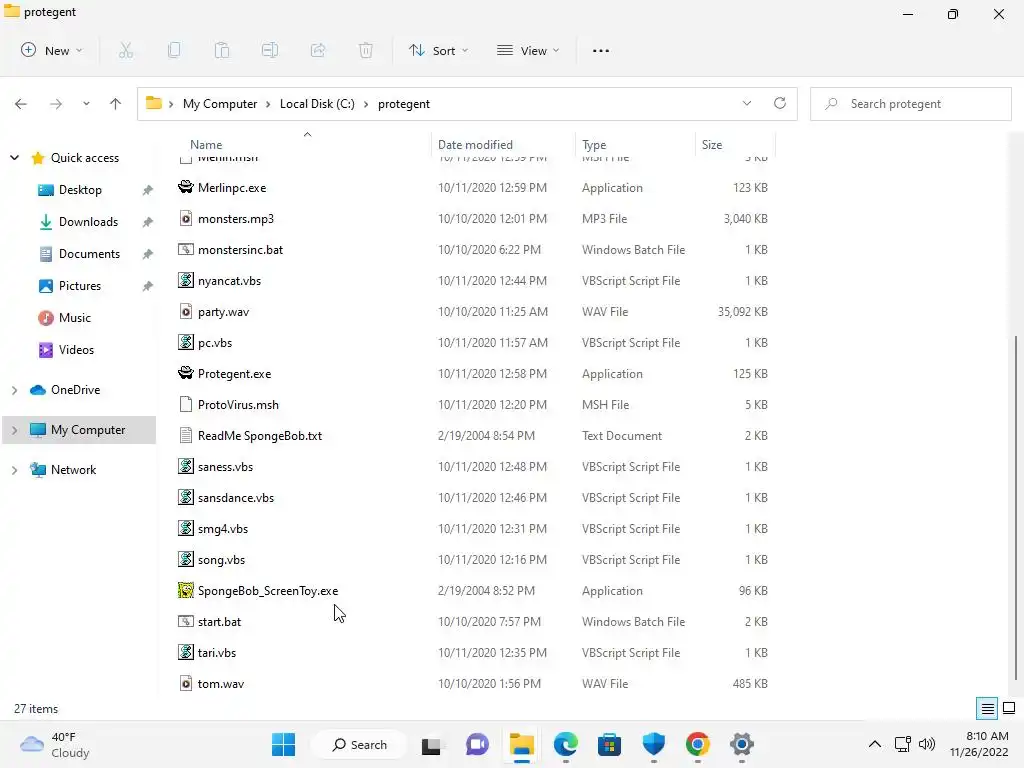Viewport: 1024px width, 768px height.
Task: Select the nyancat.vbs script icon
Action: coord(185,281)
